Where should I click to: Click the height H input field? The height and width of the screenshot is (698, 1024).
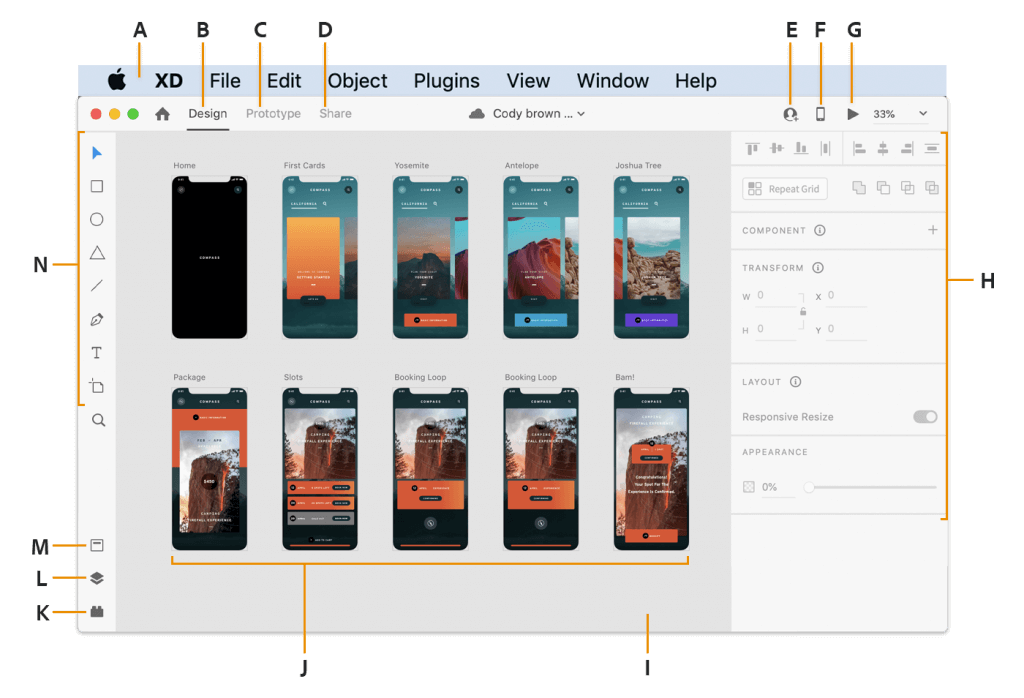pos(776,330)
